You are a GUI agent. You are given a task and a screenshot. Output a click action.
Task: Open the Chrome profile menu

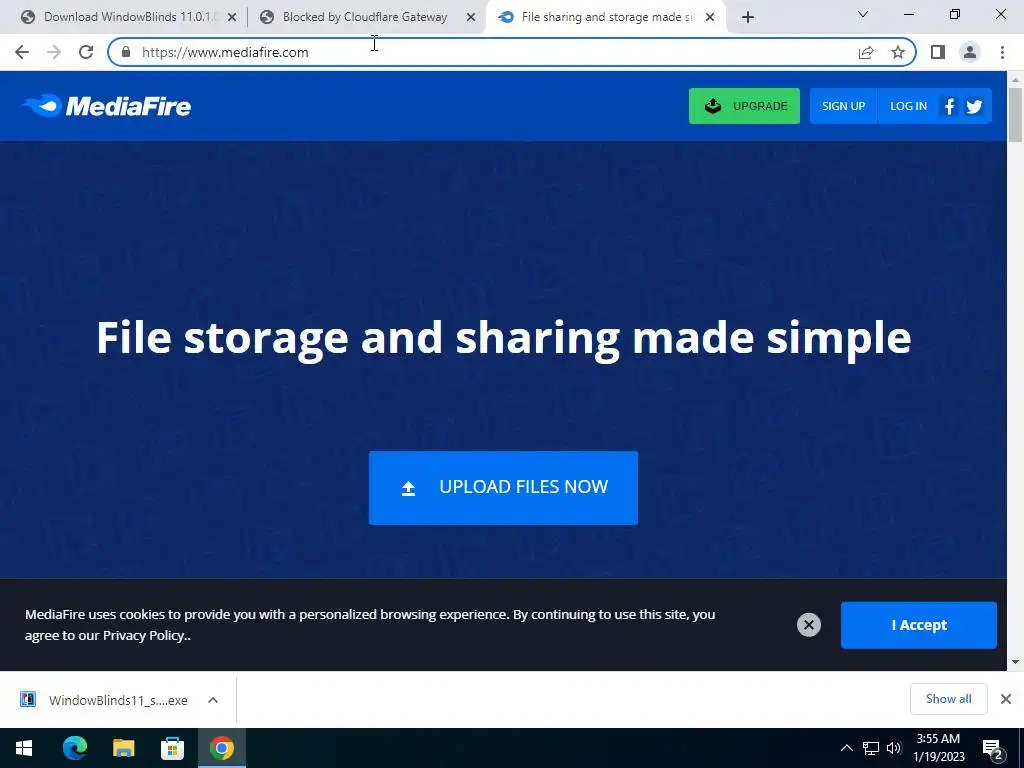[970, 52]
